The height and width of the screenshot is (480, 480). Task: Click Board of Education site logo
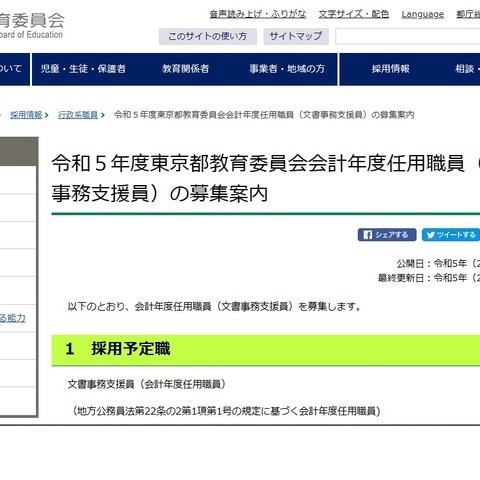[x=31, y=26]
